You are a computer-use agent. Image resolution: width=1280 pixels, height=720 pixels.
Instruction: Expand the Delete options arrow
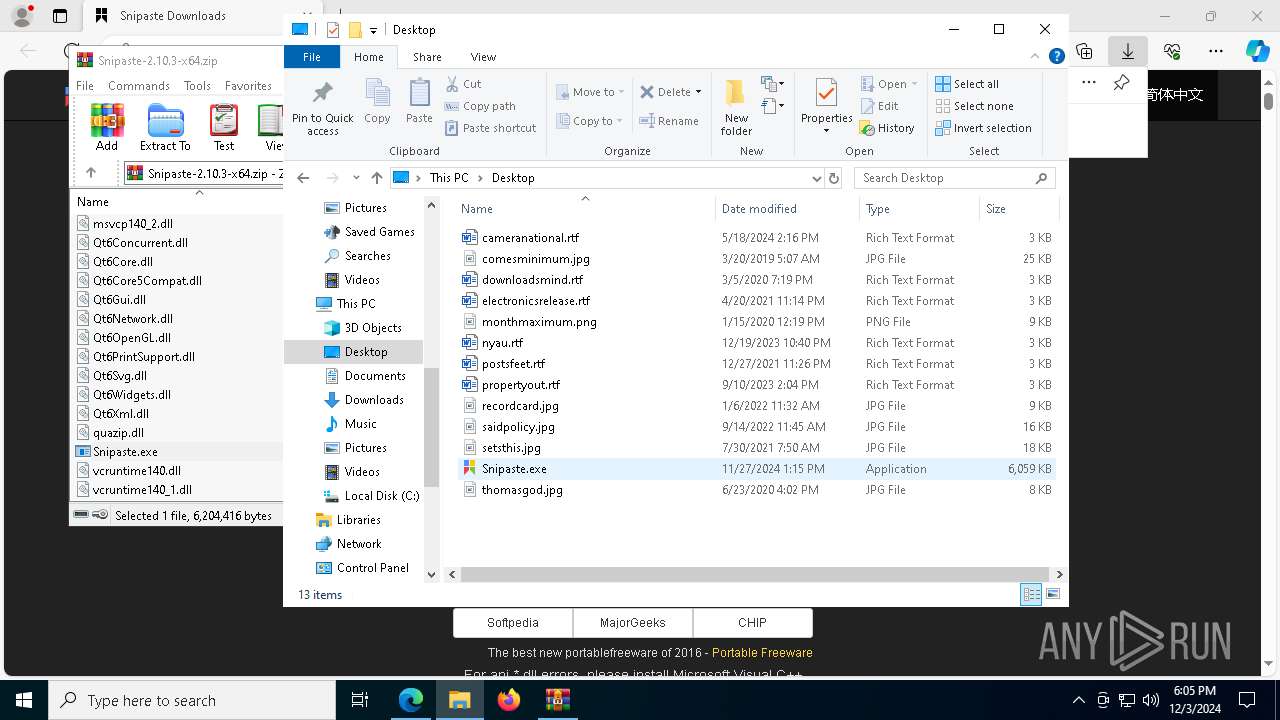698,92
